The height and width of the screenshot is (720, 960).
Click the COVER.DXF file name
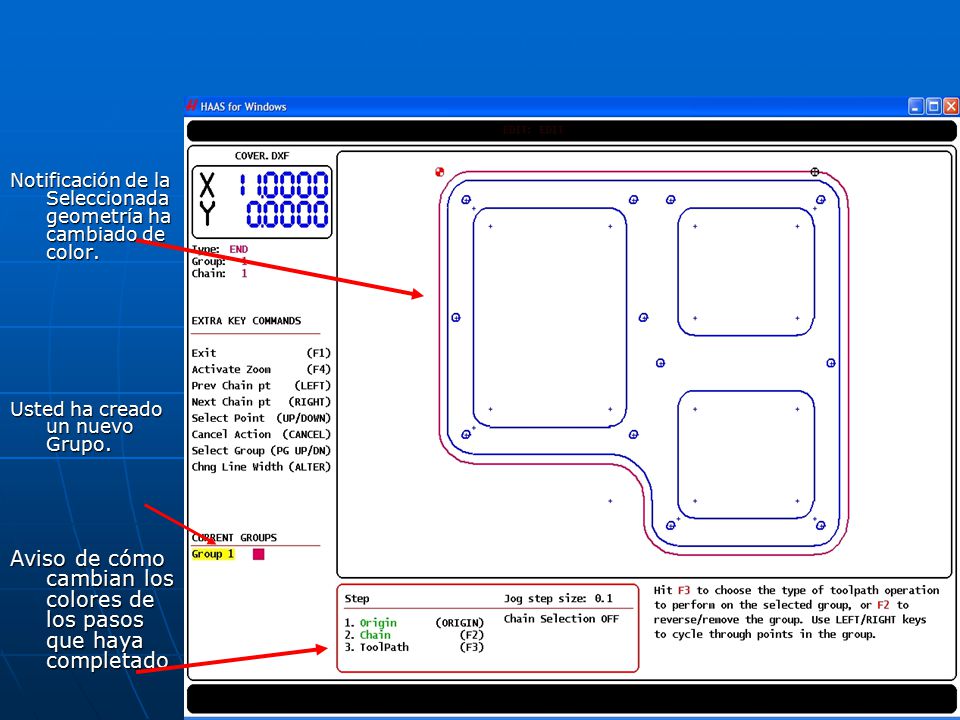click(262, 156)
